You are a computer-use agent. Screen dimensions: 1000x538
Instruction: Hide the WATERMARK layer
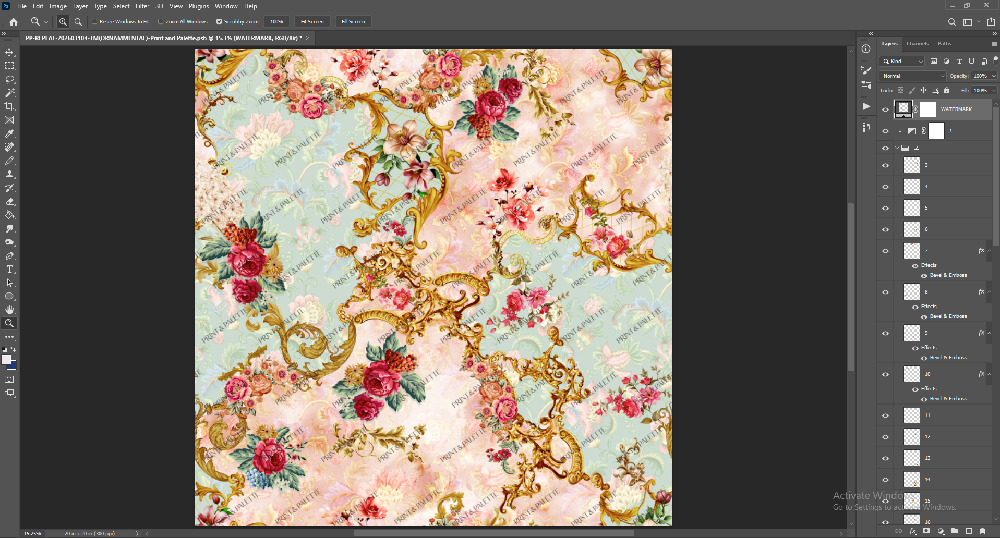coord(885,110)
